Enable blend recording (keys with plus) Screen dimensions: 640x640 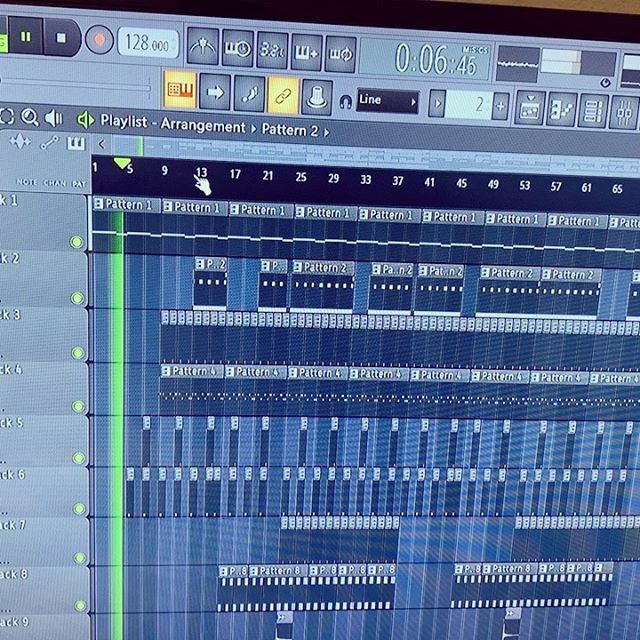tap(306, 53)
